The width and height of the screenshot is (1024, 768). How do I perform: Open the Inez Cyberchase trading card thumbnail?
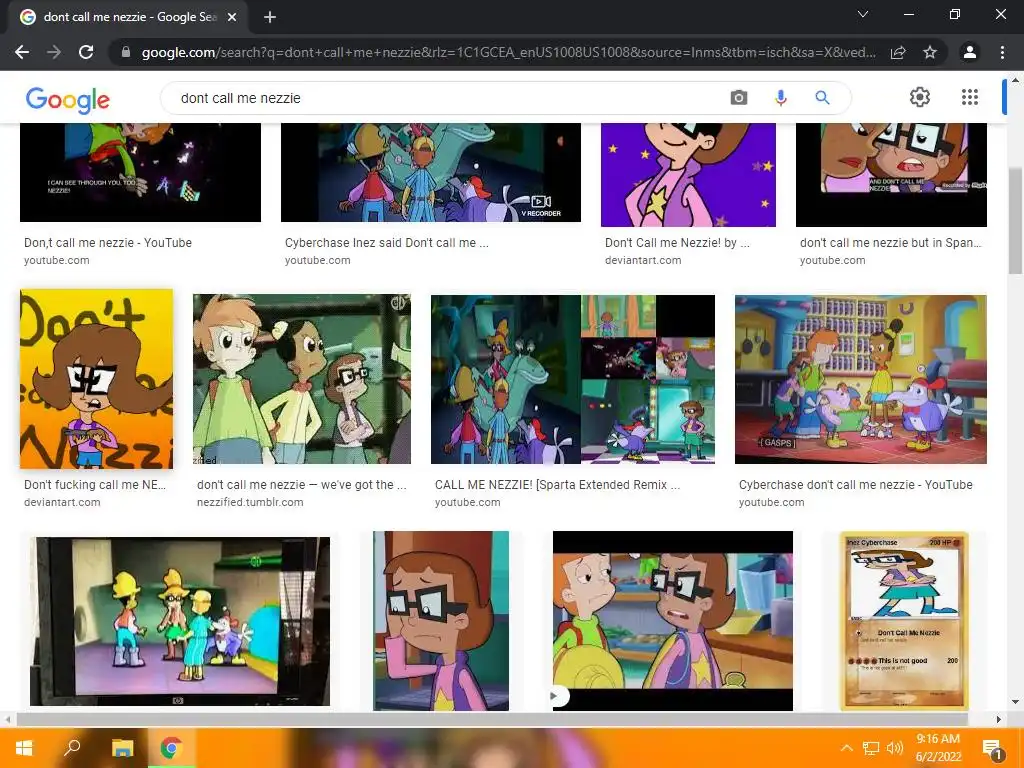pos(903,620)
